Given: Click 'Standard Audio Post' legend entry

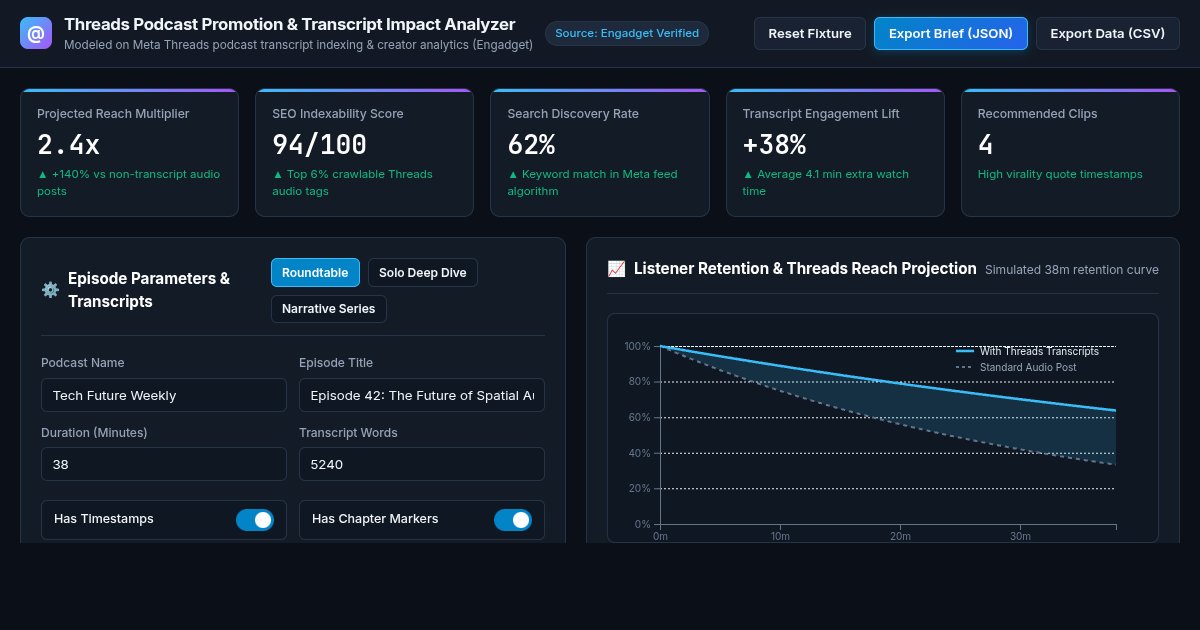Looking at the screenshot, I should [x=1016, y=367].
